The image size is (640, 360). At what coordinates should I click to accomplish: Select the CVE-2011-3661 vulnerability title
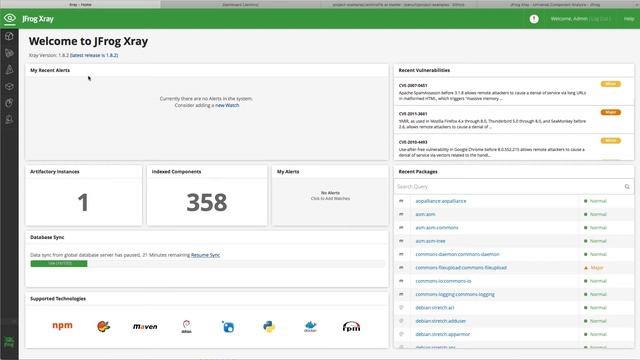tap(413, 114)
